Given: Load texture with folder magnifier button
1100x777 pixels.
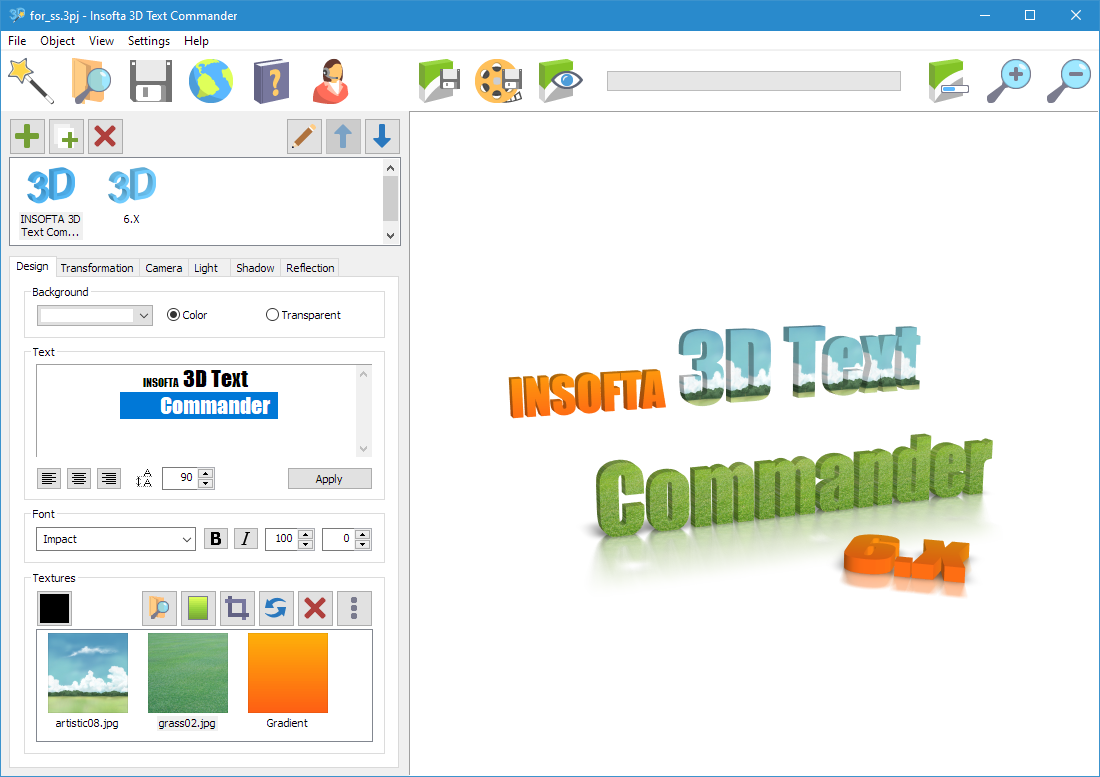Looking at the screenshot, I should [x=159, y=608].
